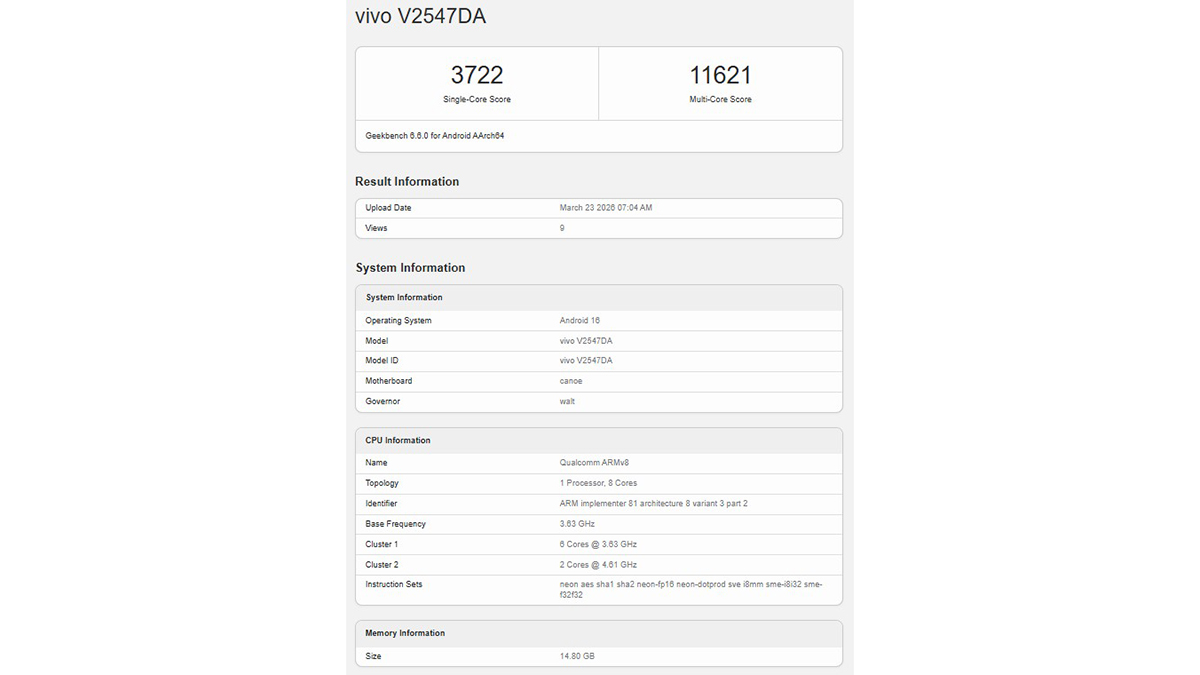Image resolution: width=1200 pixels, height=675 pixels.
Task: Click the Cluster 1 frequency row
Action: [598, 544]
